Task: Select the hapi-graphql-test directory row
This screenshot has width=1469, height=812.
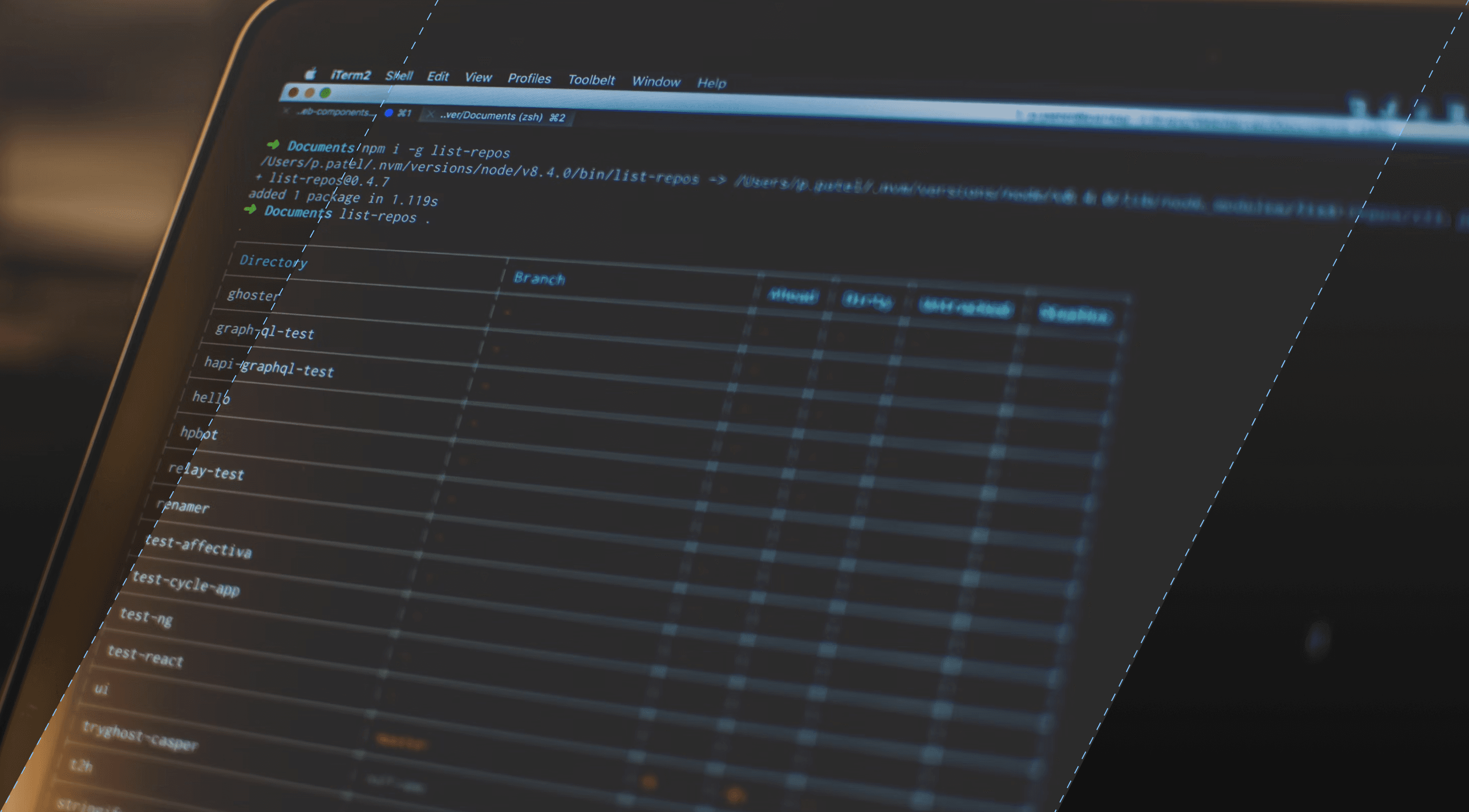Action: (x=269, y=367)
